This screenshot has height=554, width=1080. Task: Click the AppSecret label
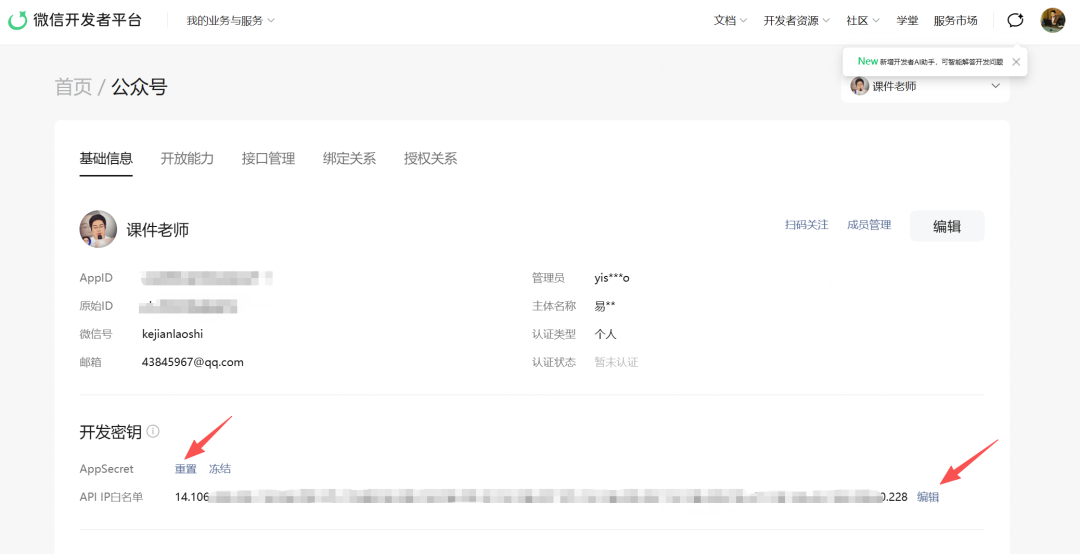tap(106, 469)
